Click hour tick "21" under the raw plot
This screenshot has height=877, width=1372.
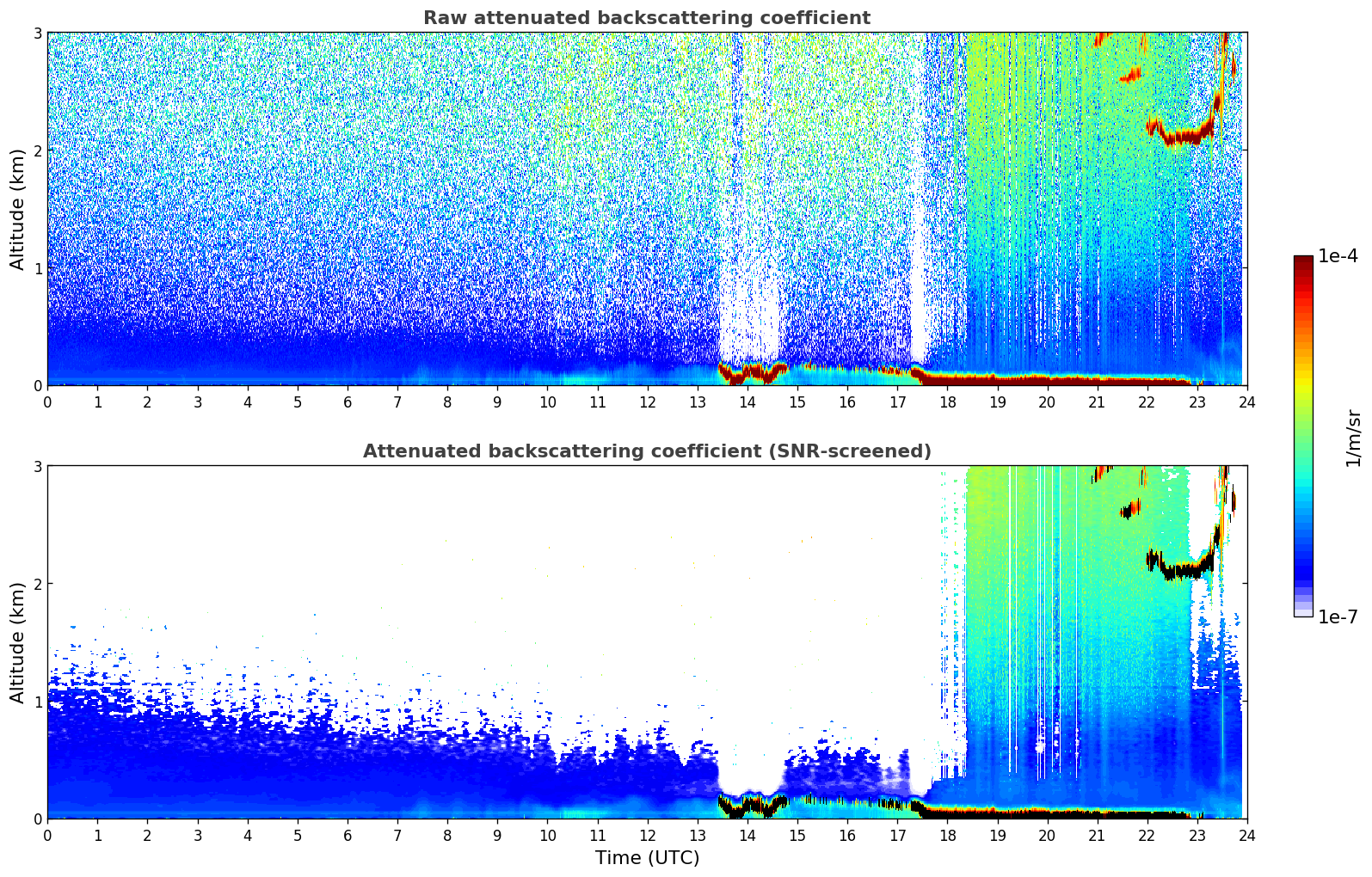click(1097, 402)
